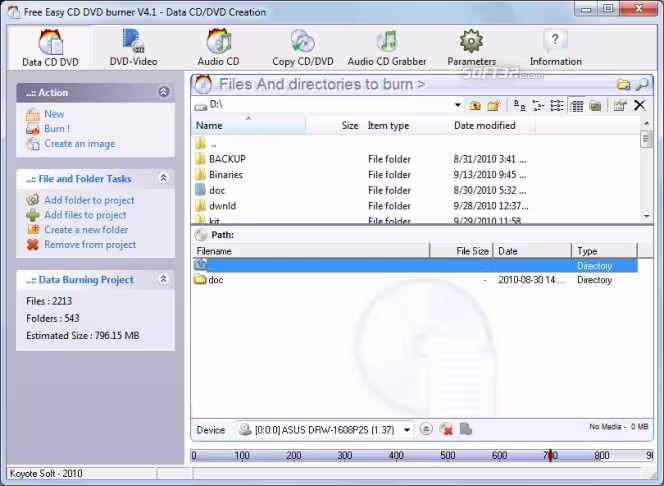Click the properties icon in browser toolbar
Image resolution: width=664 pixels, height=486 pixels.
(620, 105)
